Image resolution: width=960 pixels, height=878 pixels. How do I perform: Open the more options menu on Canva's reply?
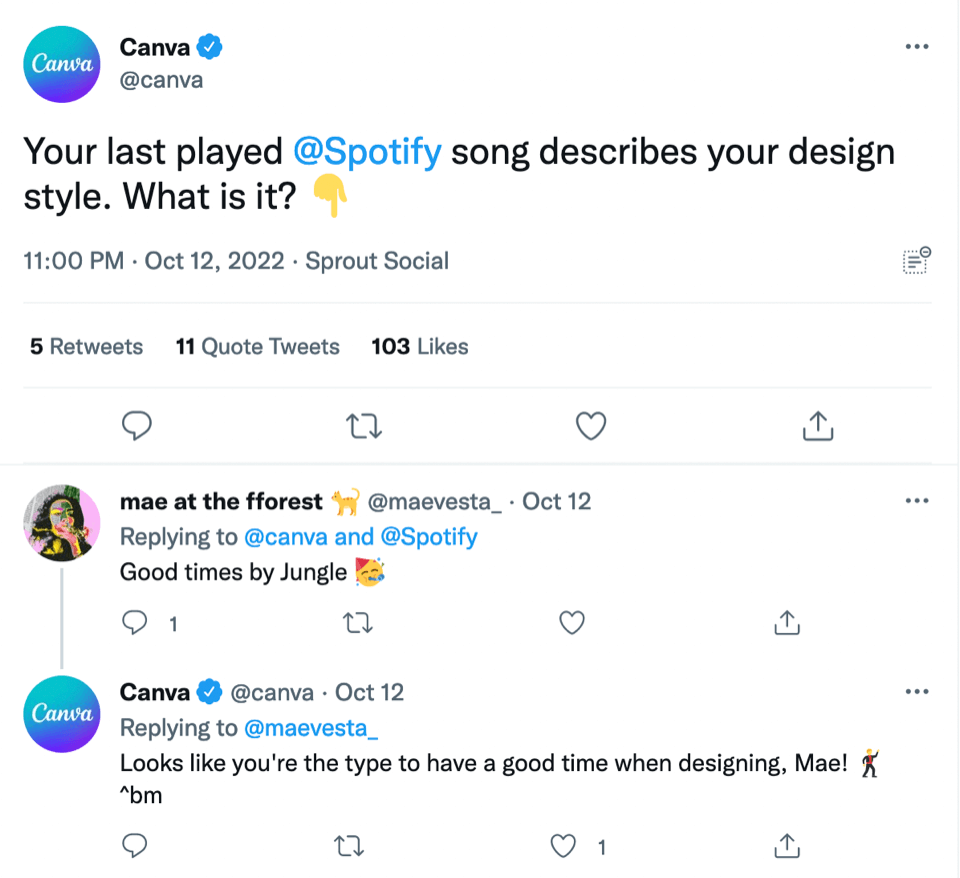click(917, 691)
